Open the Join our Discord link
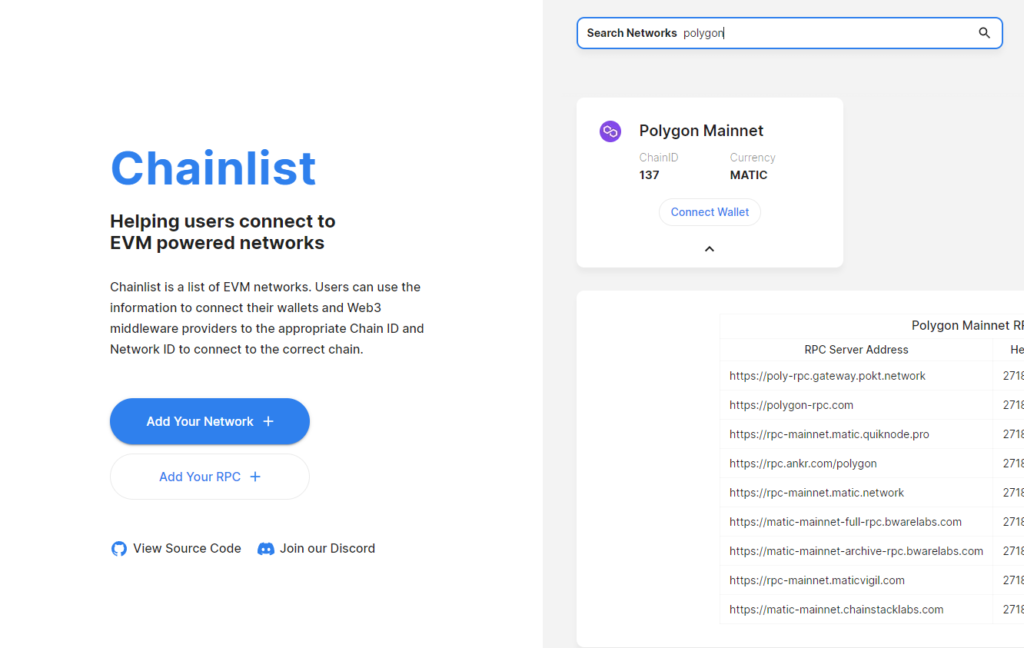The height and width of the screenshot is (648, 1024). click(327, 548)
